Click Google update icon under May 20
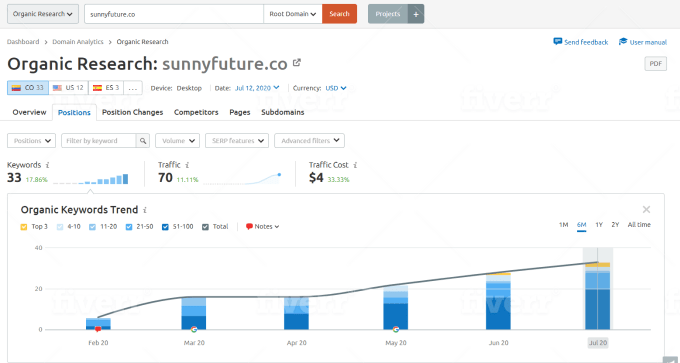 396,329
